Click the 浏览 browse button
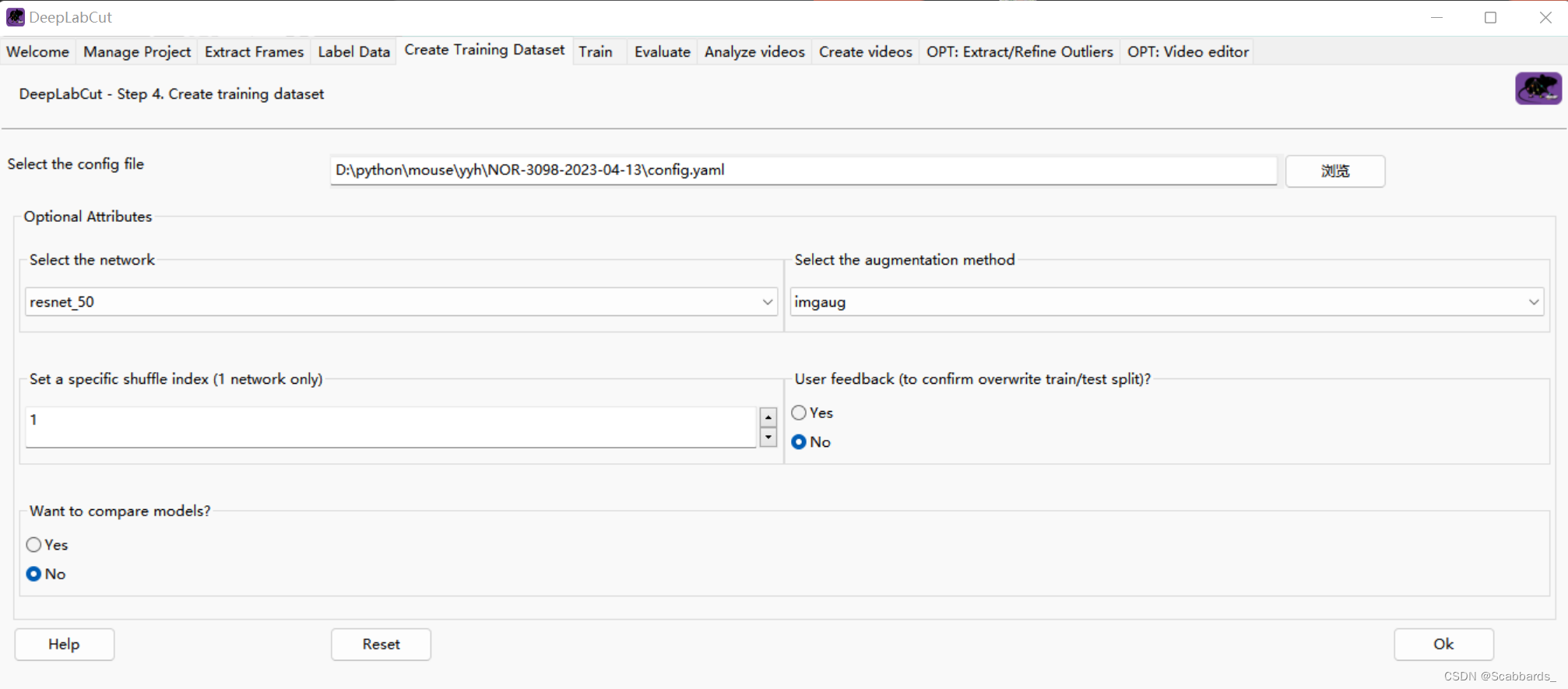The width and height of the screenshot is (1568, 689). click(1335, 171)
